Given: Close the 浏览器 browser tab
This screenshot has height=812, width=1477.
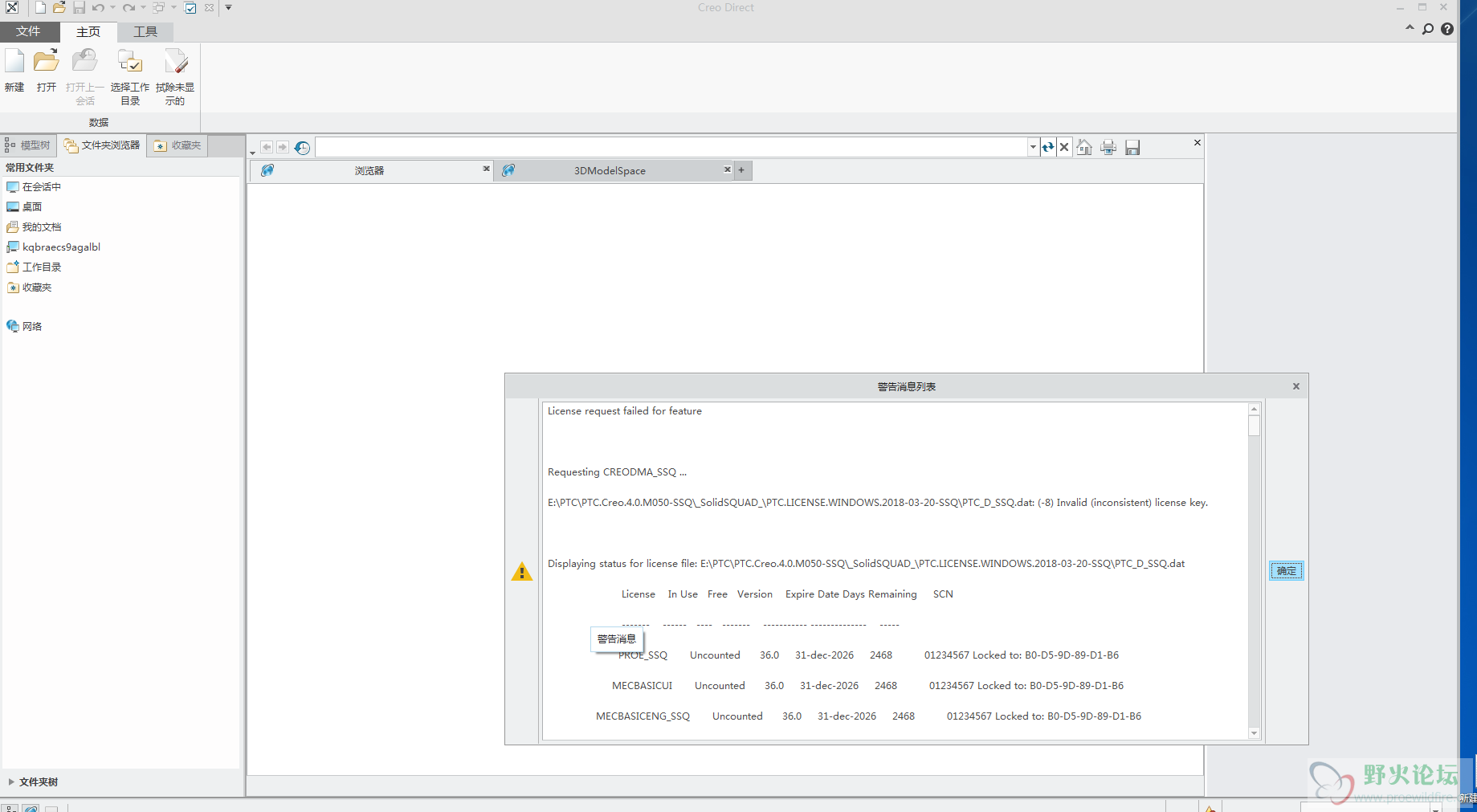Looking at the screenshot, I should pos(486,169).
